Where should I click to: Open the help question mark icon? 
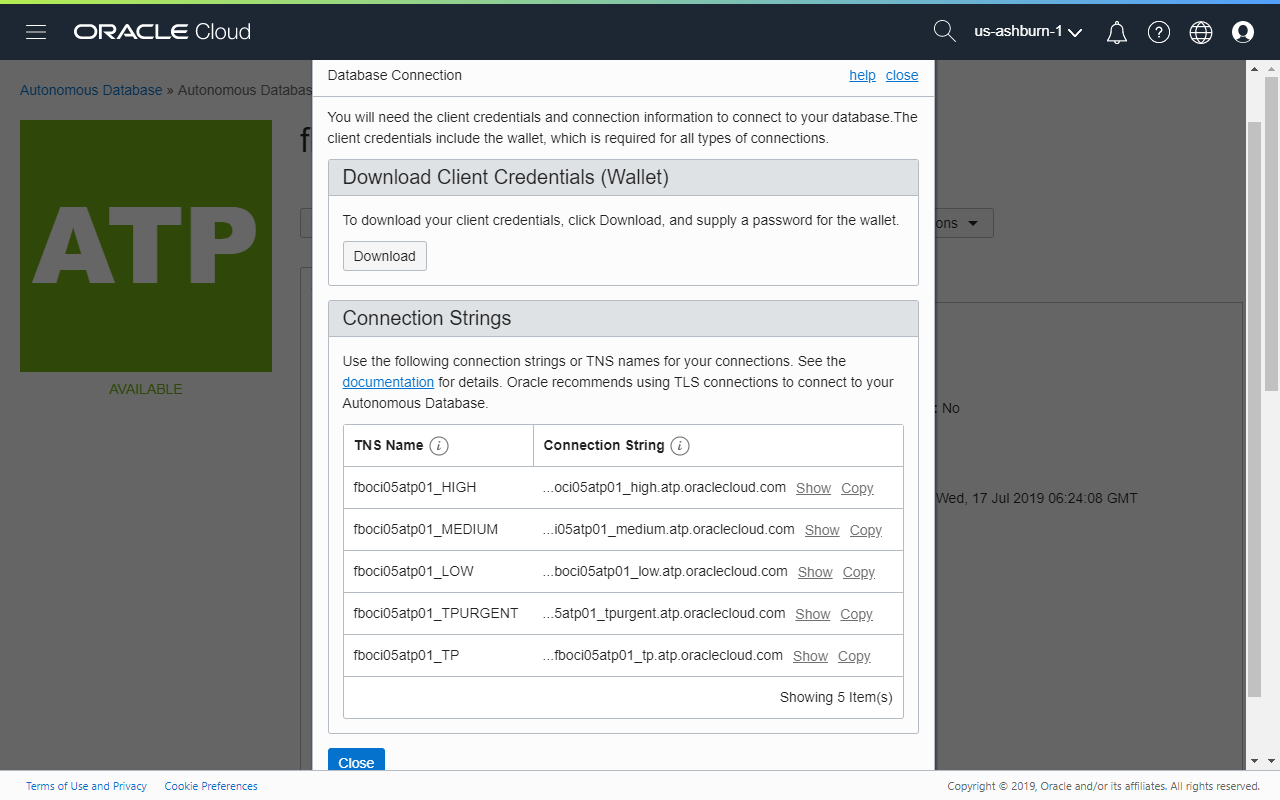tap(1159, 32)
